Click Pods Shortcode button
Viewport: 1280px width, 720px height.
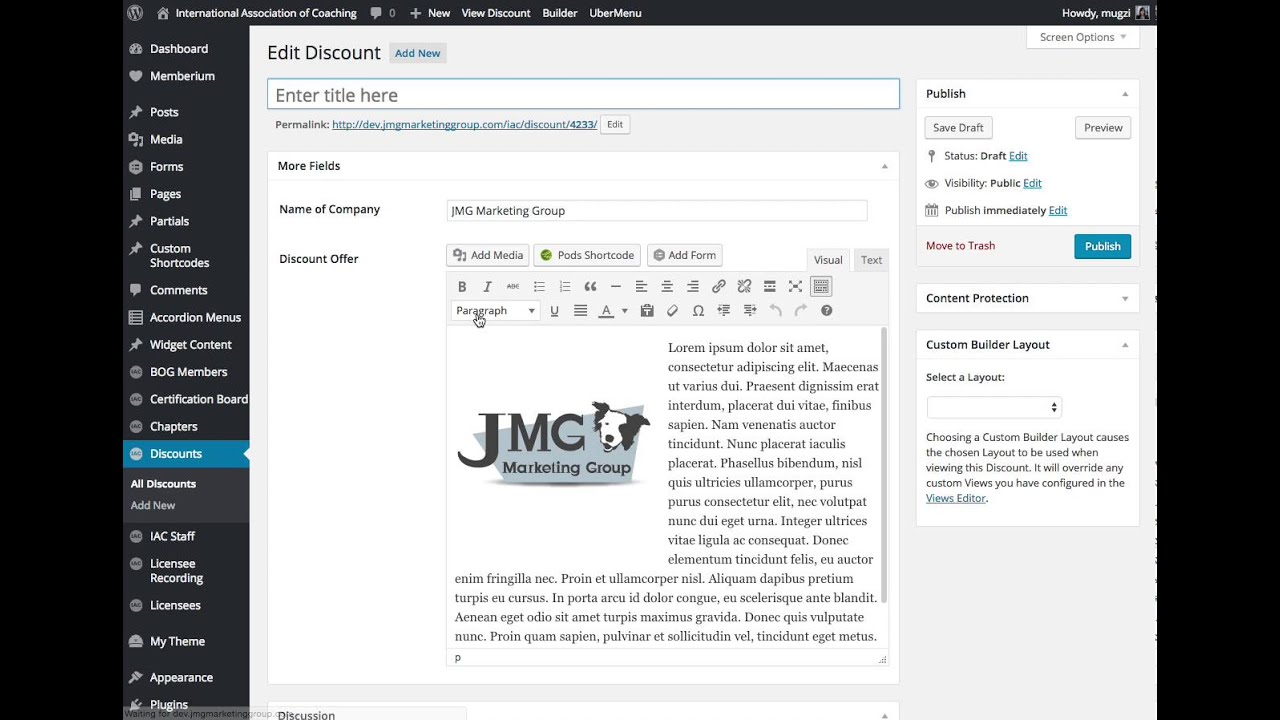[x=587, y=255]
